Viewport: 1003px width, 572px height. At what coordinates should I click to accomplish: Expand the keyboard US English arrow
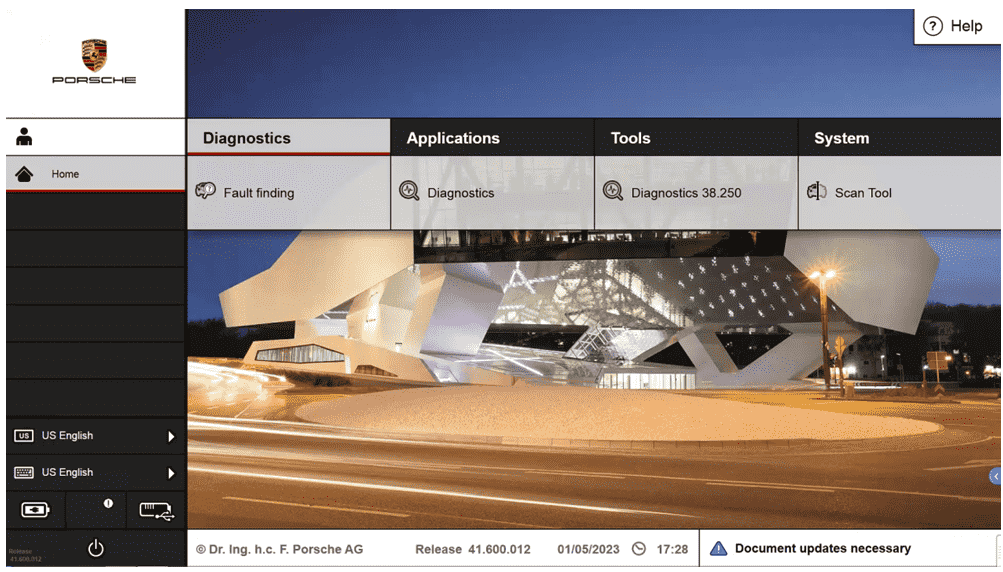coord(171,473)
